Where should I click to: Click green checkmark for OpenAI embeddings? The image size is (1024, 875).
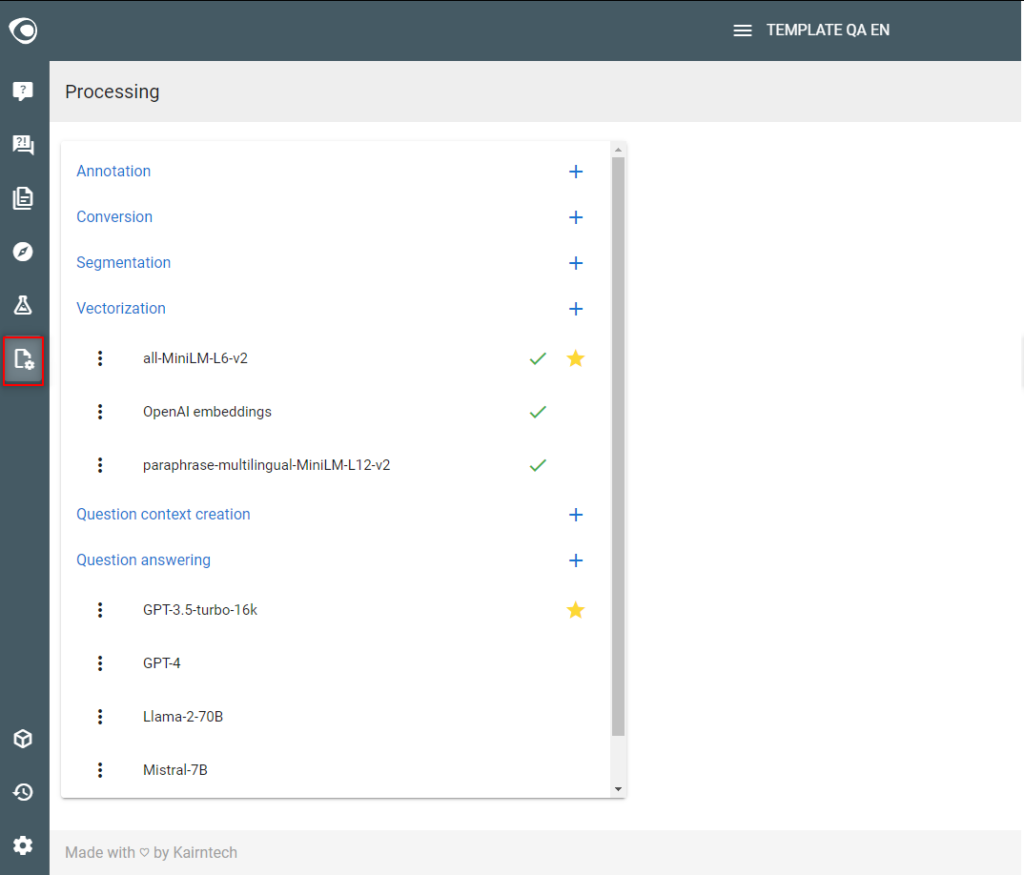(x=537, y=412)
